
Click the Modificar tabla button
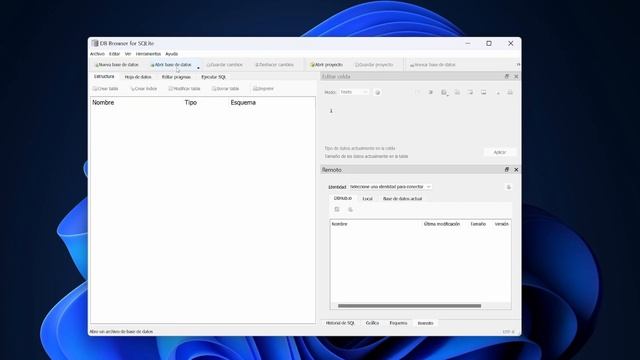[x=184, y=89]
